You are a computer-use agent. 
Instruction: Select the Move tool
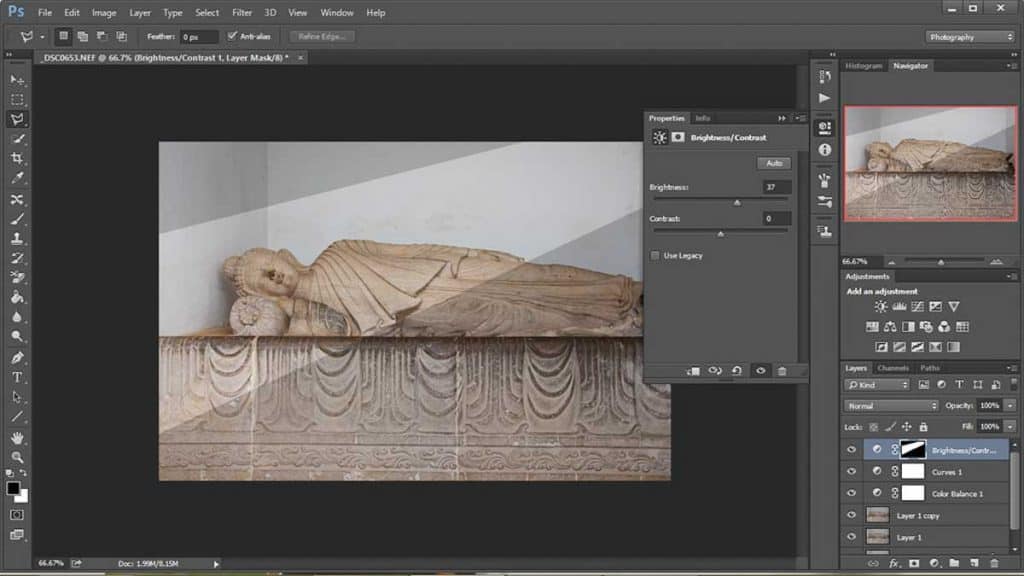[x=17, y=80]
